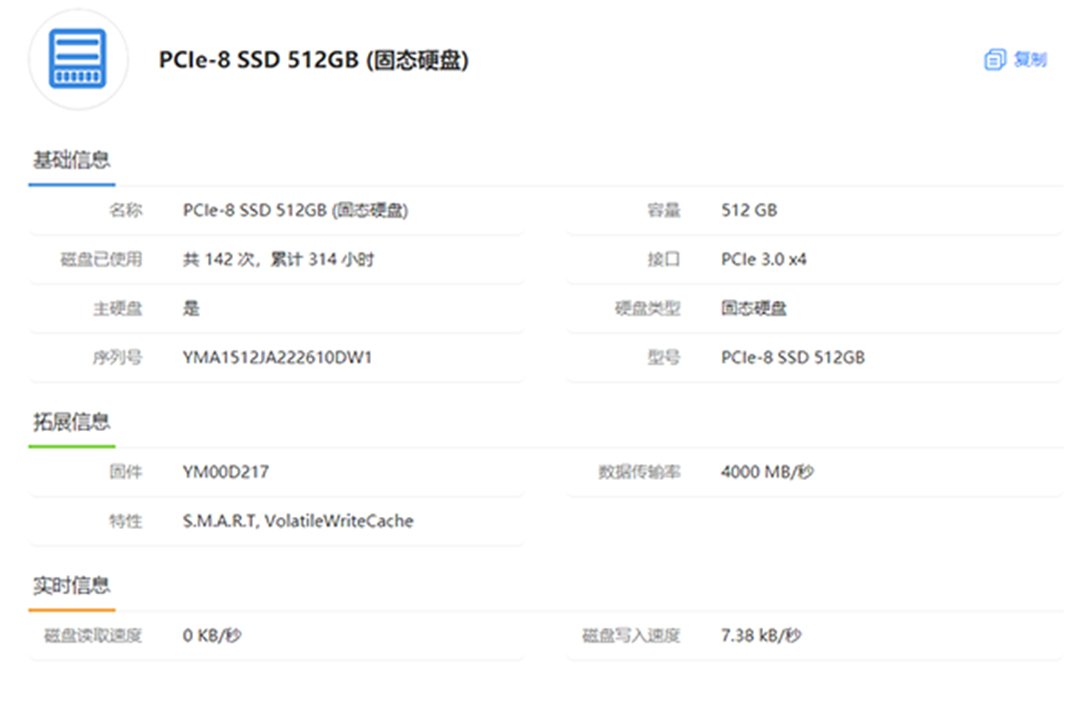Image resolution: width=1080 pixels, height=710 pixels.
Task: Select the PCIe-8 SSD 512GB page title
Action: [313, 60]
